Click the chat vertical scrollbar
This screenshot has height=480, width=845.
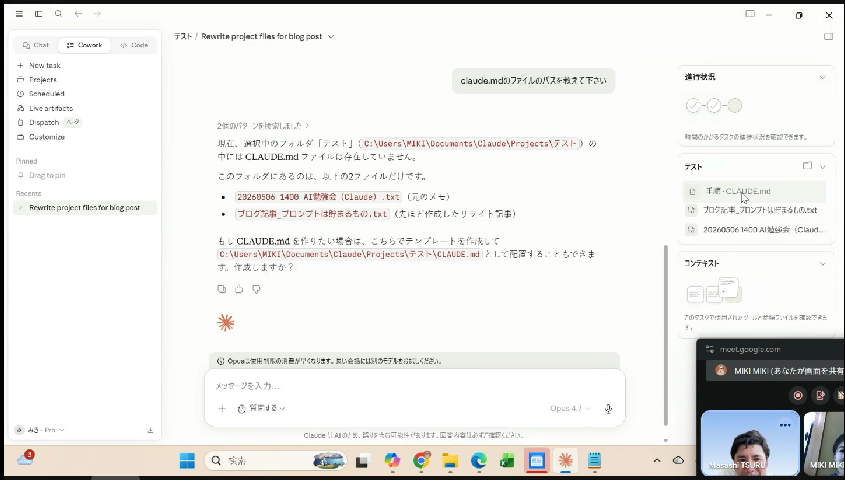(666, 335)
